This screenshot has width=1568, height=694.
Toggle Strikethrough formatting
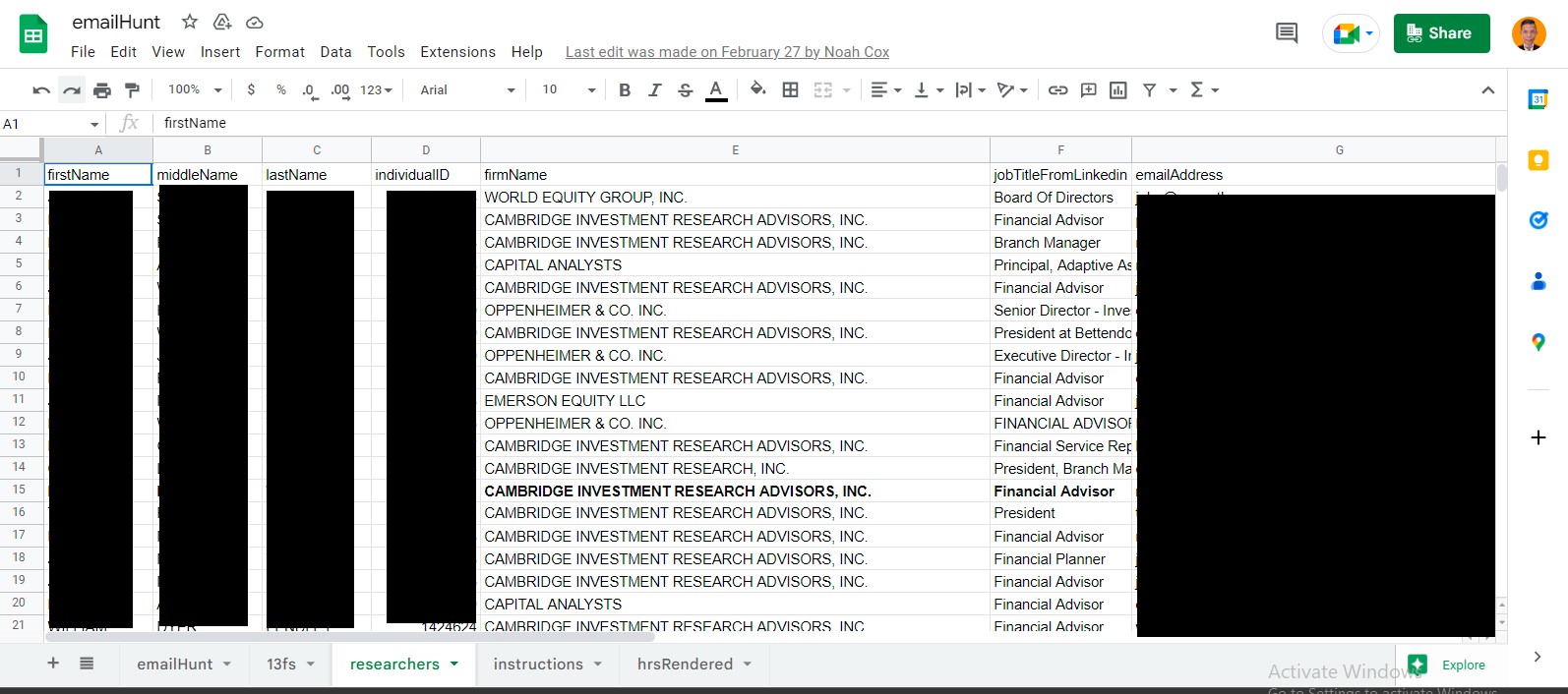[686, 90]
